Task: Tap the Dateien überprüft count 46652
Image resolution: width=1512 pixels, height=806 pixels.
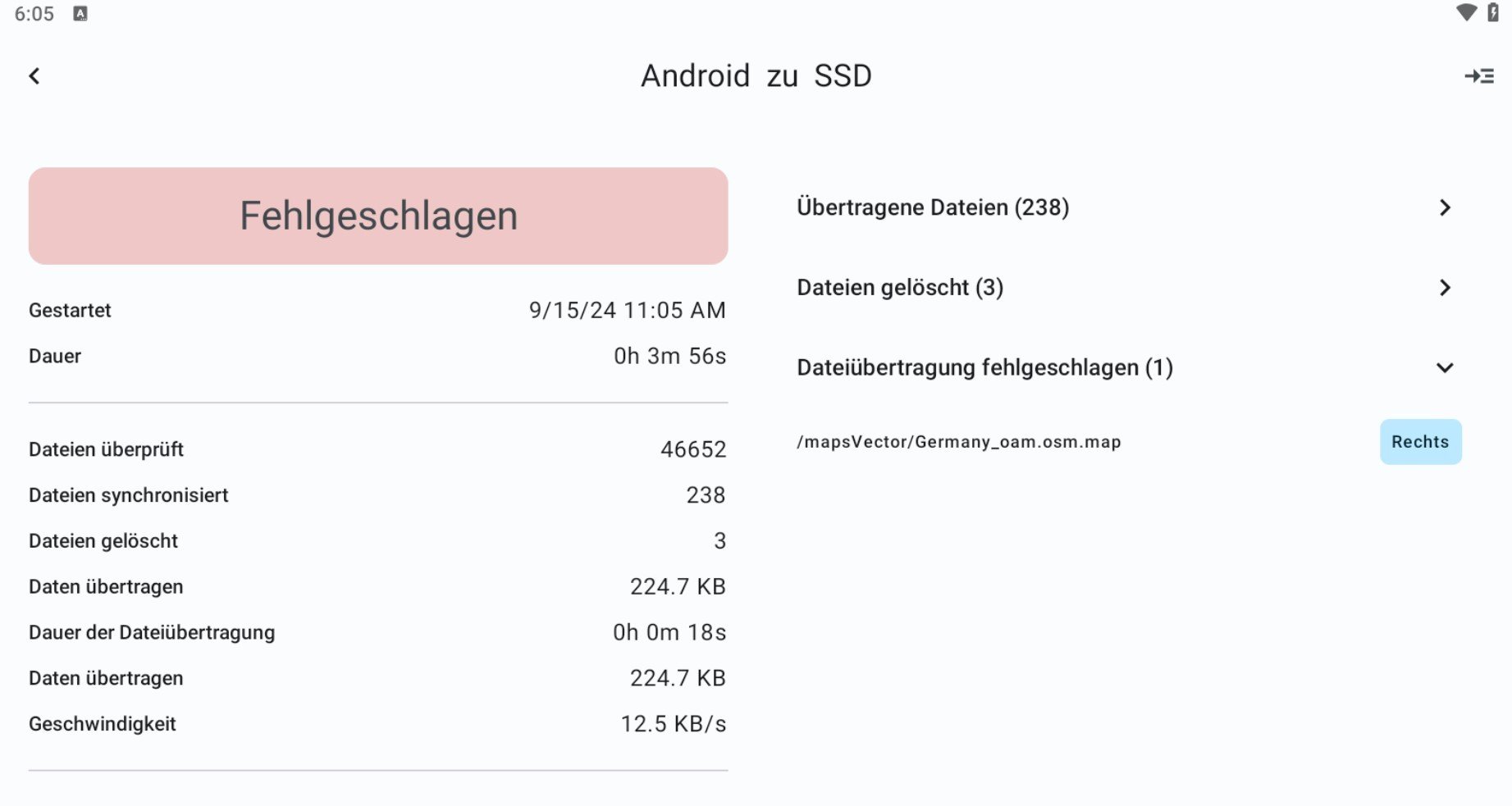Action: pyautogui.click(x=693, y=449)
